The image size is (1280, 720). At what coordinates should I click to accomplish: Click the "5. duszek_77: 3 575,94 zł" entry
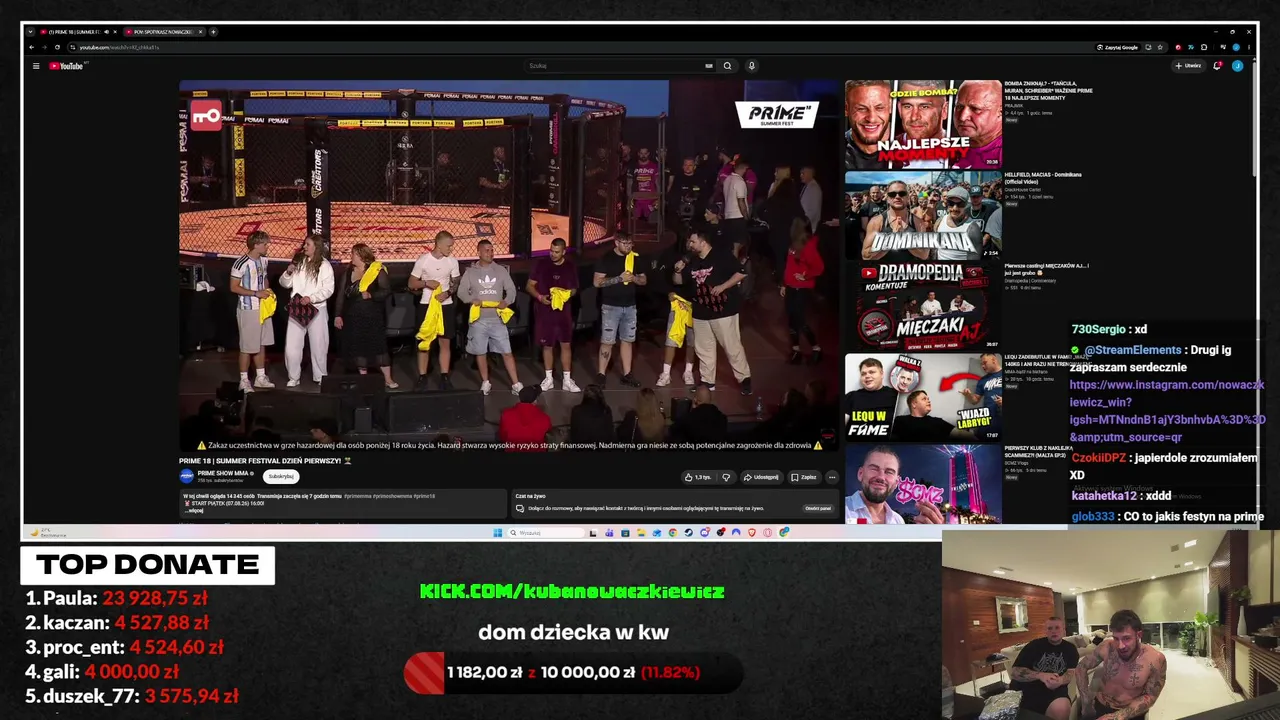pos(132,696)
